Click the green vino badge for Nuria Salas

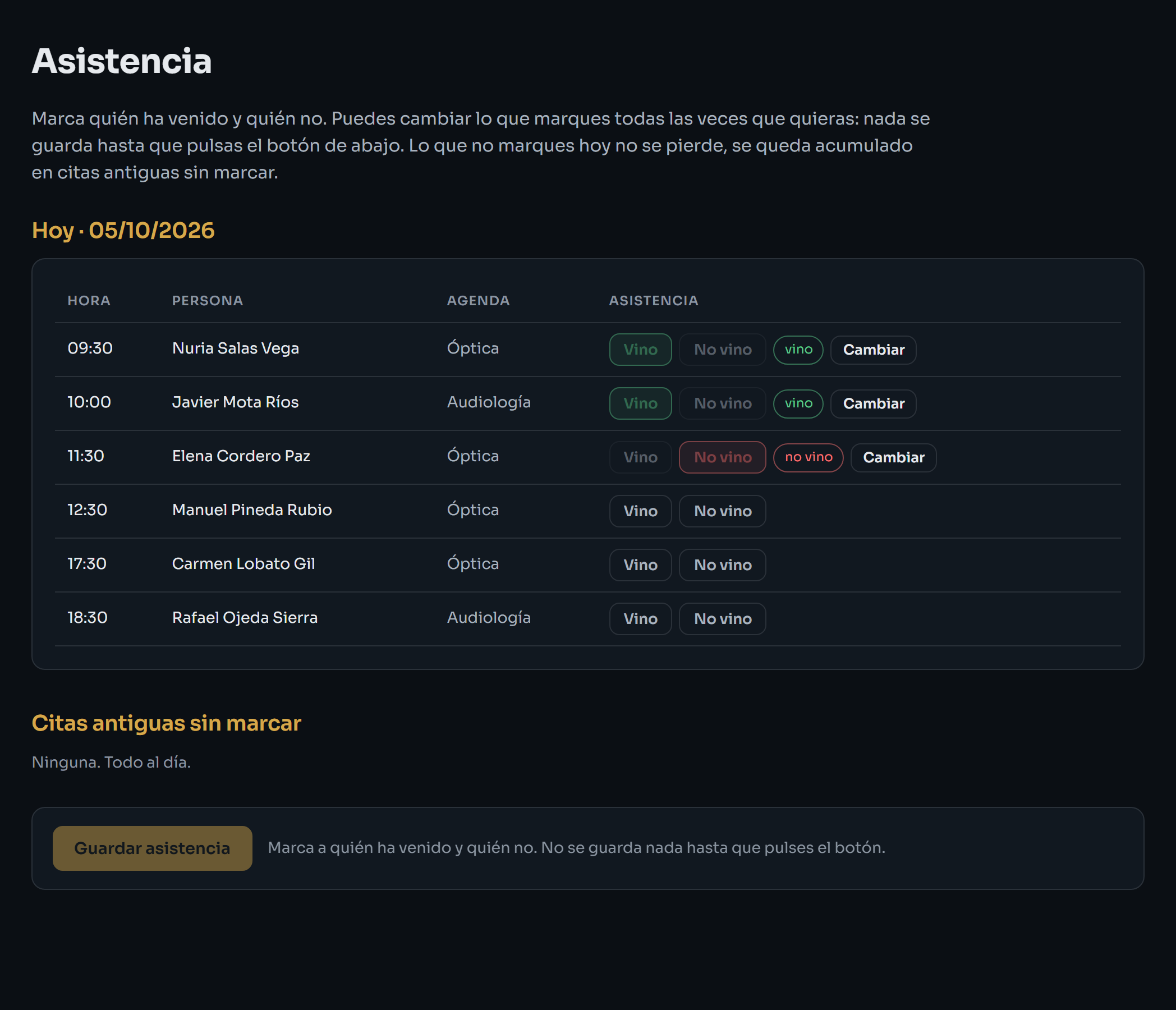798,350
